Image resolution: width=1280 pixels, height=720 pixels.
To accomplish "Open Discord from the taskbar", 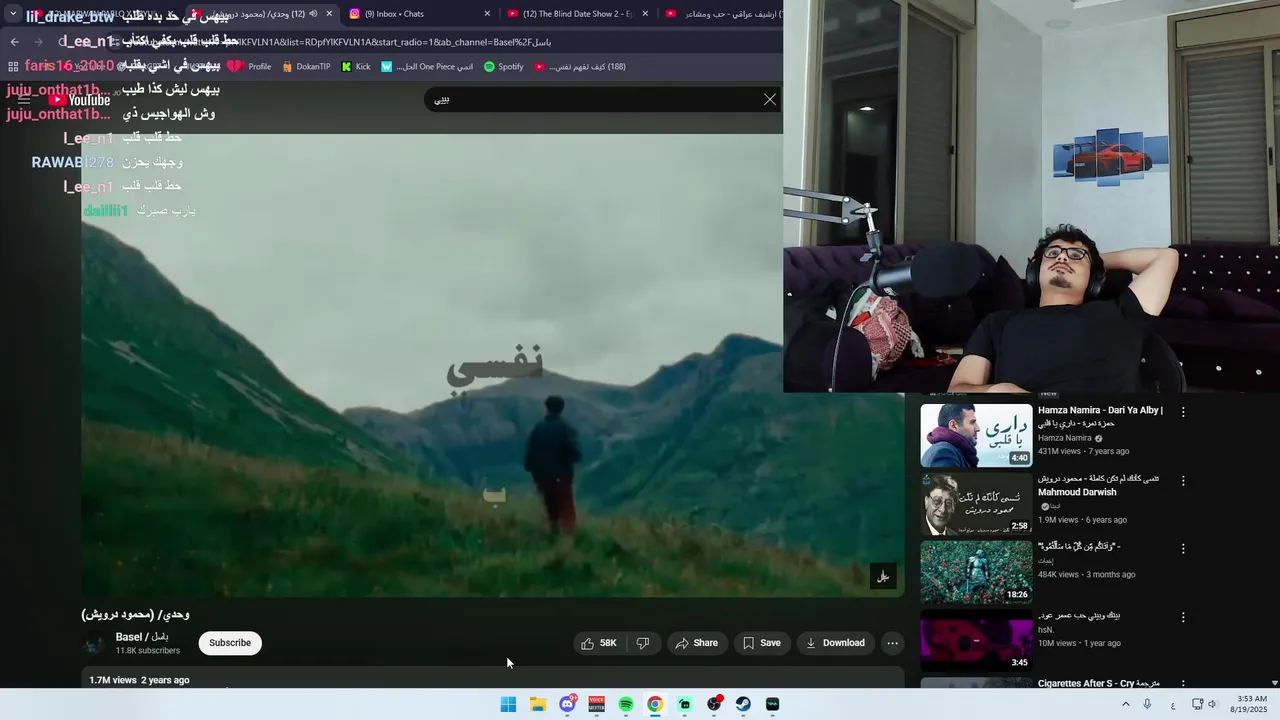I will (x=567, y=704).
